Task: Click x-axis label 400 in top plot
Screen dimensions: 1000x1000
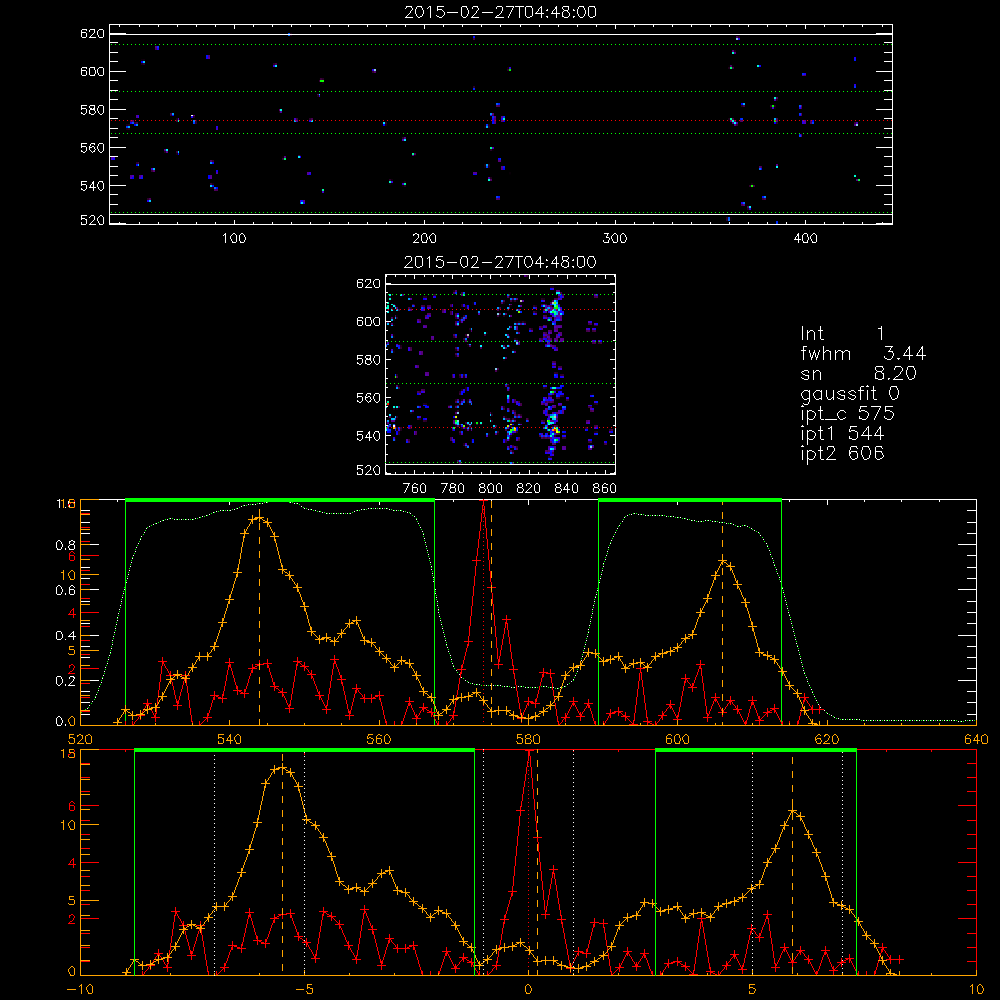Action: point(805,239)
